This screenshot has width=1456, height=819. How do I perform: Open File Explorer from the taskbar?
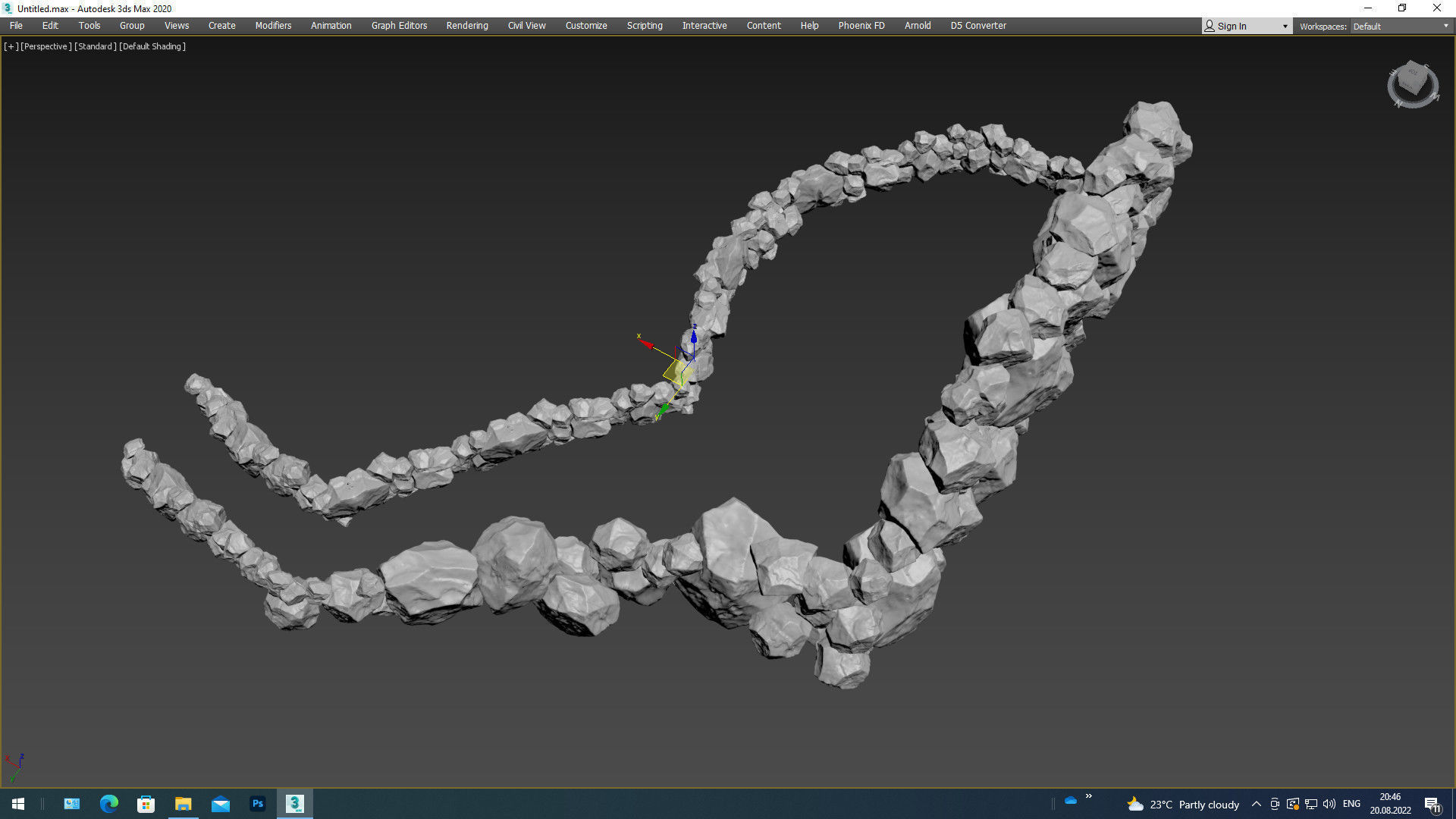[183, 803]
